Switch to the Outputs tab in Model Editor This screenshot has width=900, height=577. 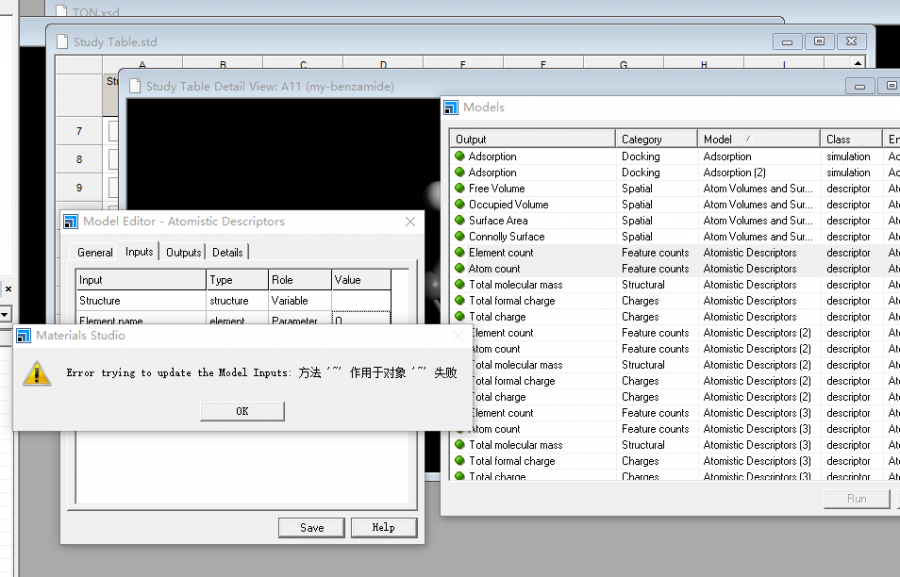click(x=184, y=253)
